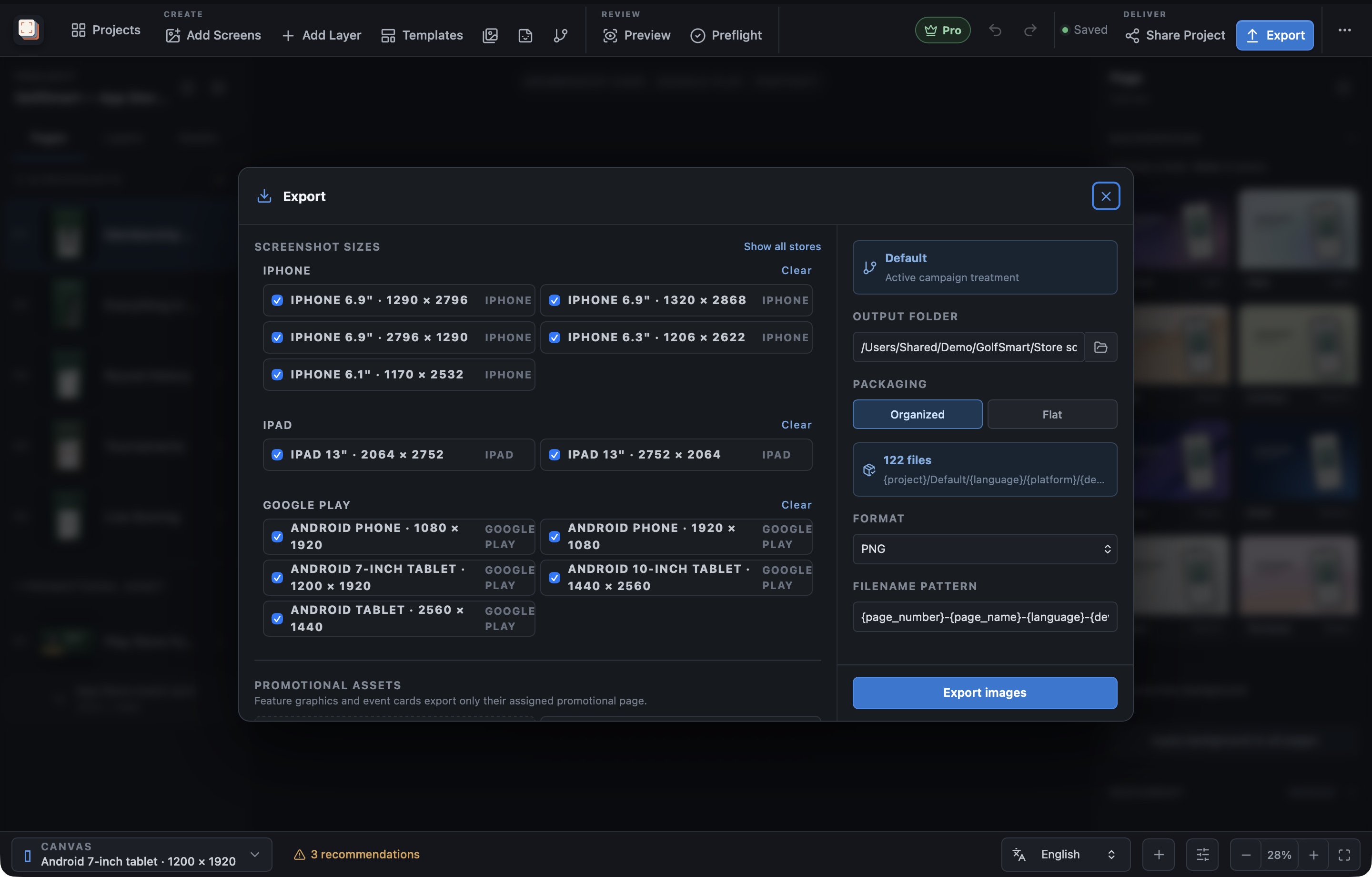Zoom out with the minus icon
Image resolution: width=1372 pixels, height=877 pixels.
1245,854
